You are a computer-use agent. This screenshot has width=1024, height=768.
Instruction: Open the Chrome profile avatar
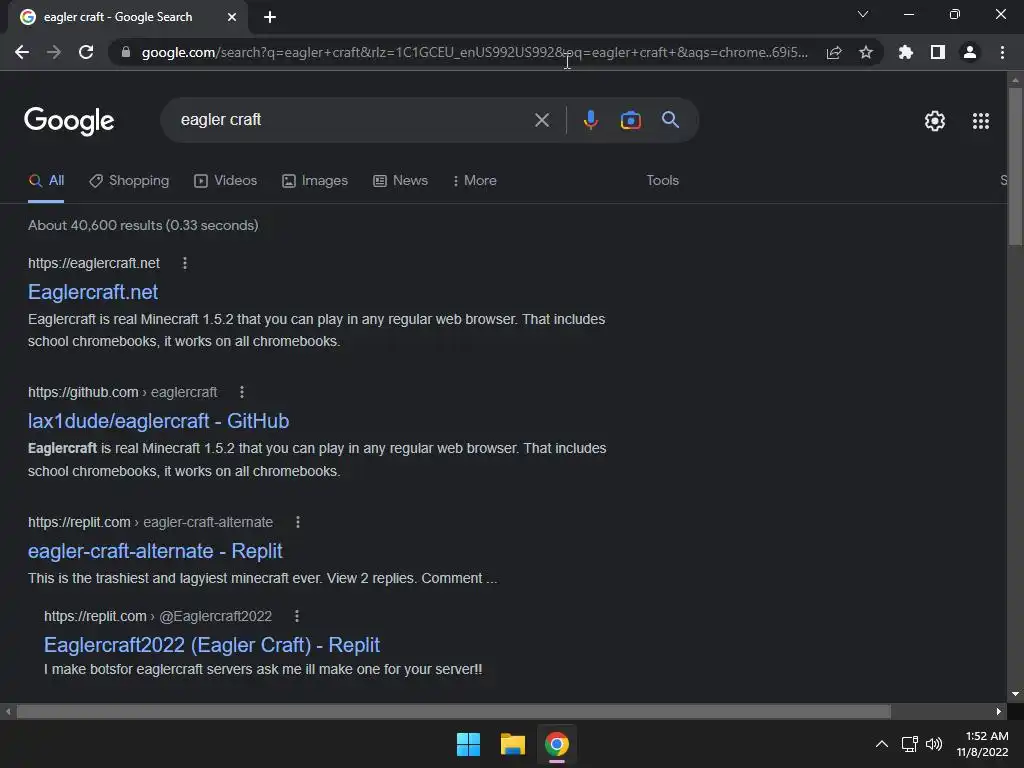click(970, 52)
